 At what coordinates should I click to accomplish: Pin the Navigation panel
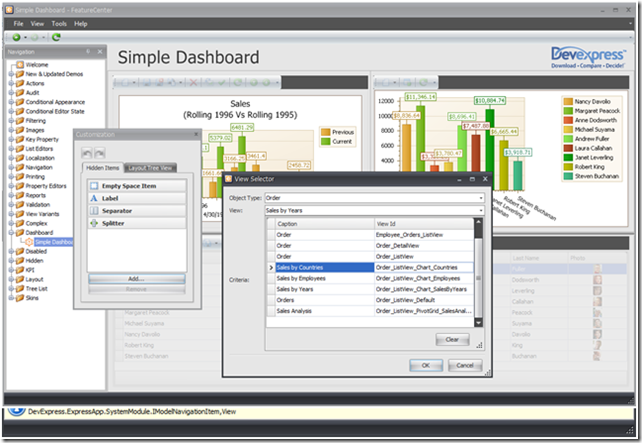[88, 52]
